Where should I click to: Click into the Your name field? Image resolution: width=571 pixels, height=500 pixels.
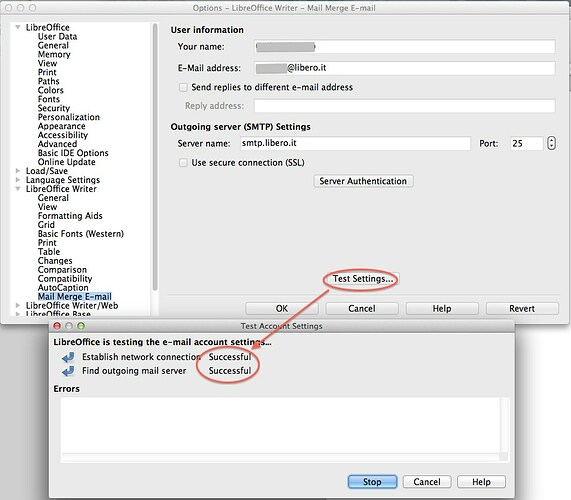pos(405,47)
